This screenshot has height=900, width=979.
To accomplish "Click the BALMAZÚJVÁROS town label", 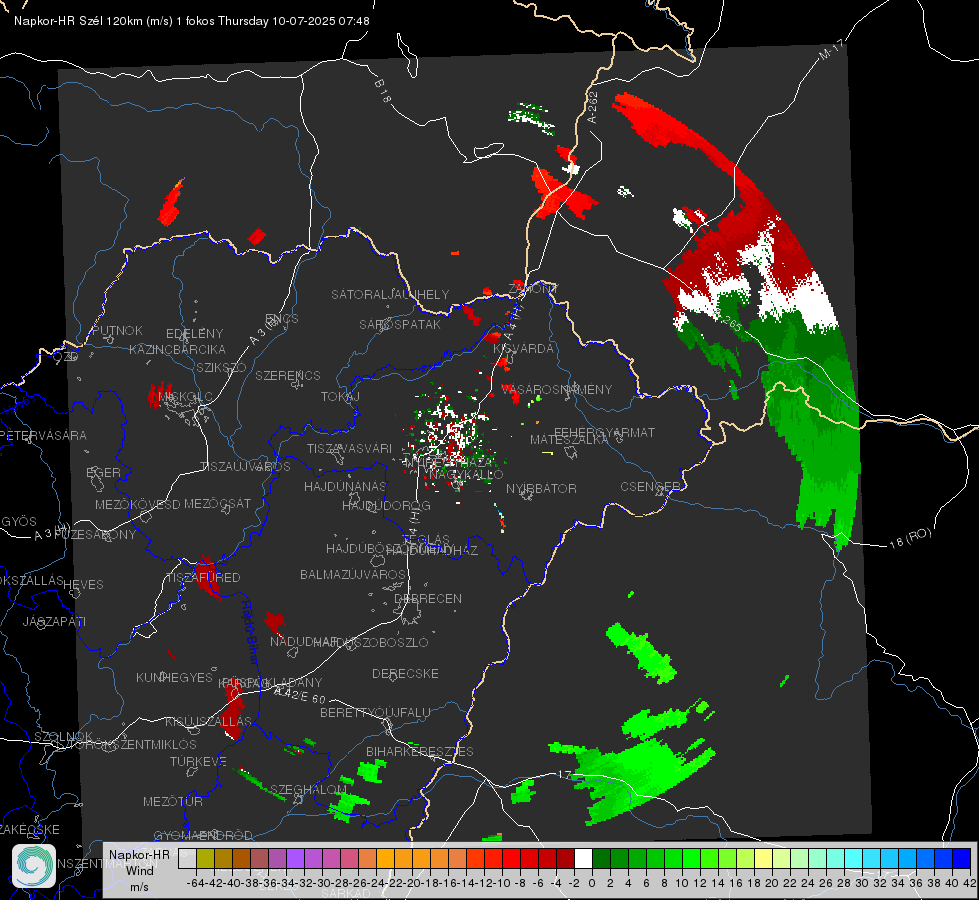I will tap(353, 574).
